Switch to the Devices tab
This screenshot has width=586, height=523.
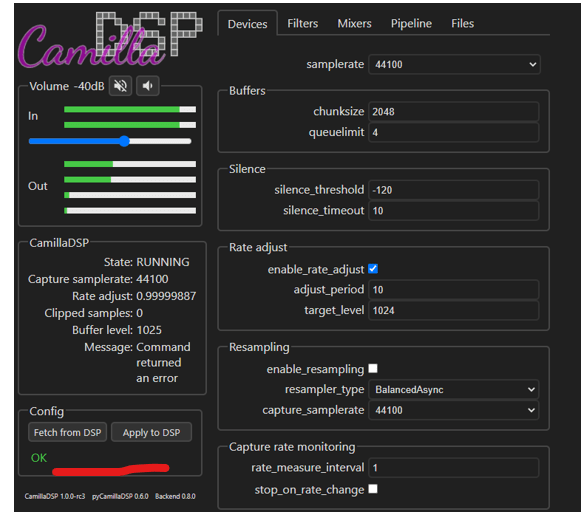[247, 24]
